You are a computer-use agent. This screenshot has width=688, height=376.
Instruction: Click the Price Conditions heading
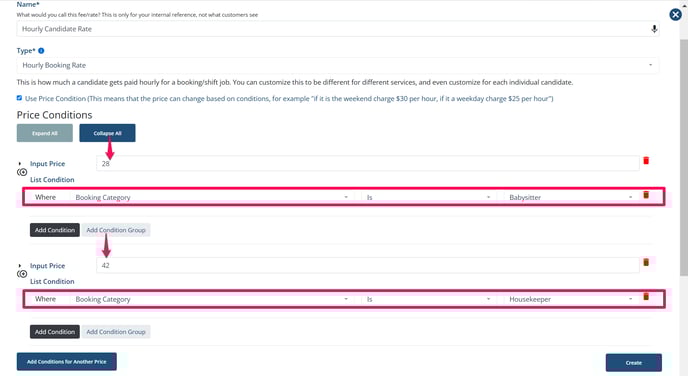[x=54, y=115]
